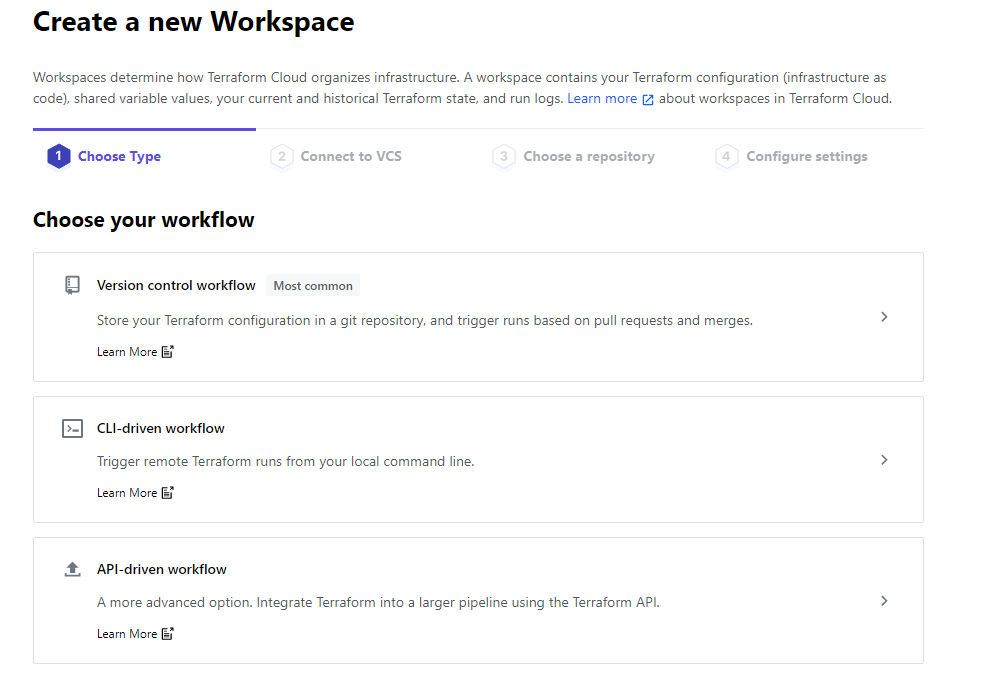The height and width of the screenshot is (688, 994).
Task: Click step 3 hexagon badge
Action: [504, 156]
